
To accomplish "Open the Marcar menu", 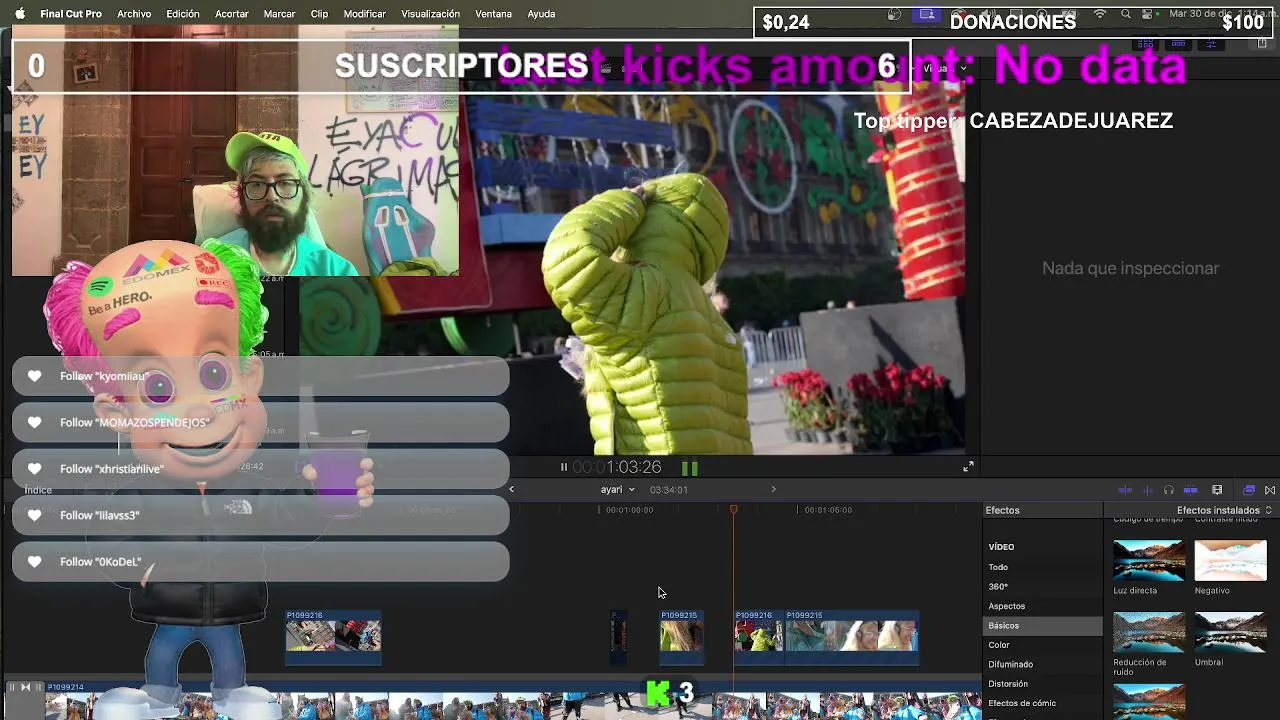I will 279,14.
